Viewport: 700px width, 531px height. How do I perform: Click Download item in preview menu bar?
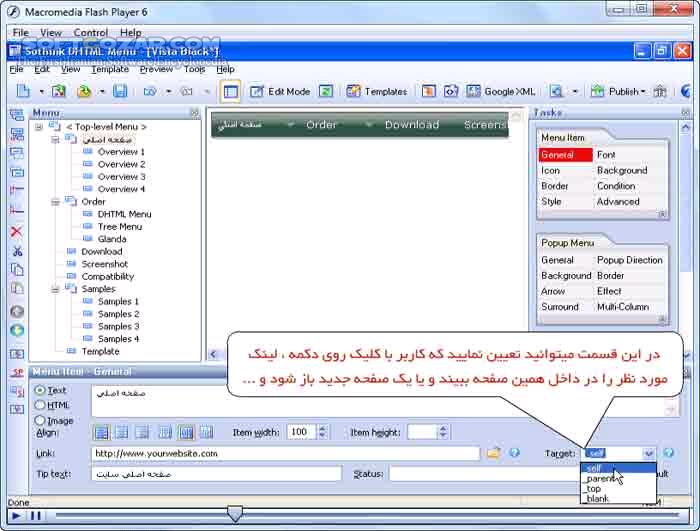[412, 125]
